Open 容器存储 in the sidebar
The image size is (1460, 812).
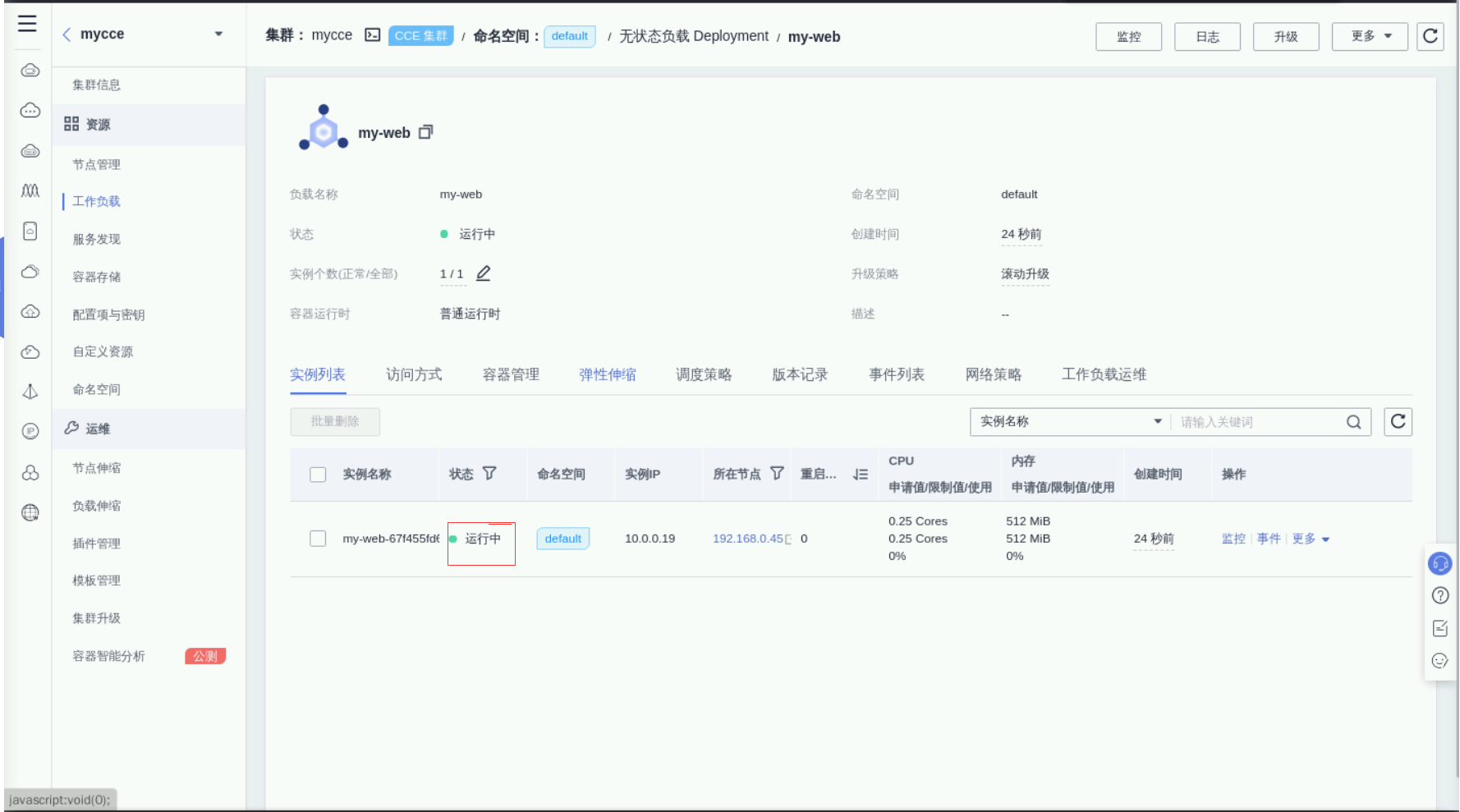97,277
